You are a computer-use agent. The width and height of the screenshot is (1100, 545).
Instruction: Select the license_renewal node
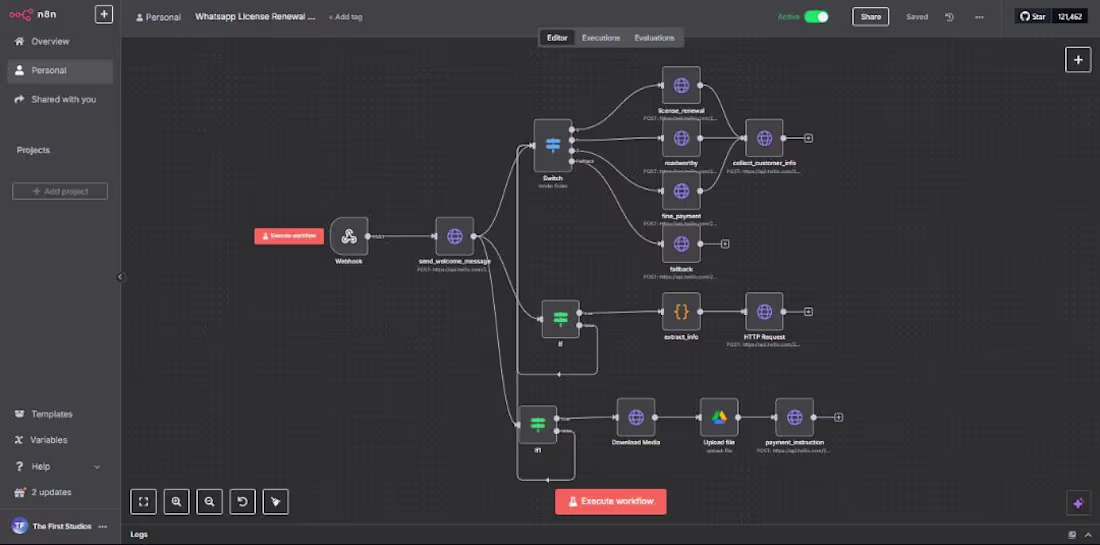coord(681,86)
